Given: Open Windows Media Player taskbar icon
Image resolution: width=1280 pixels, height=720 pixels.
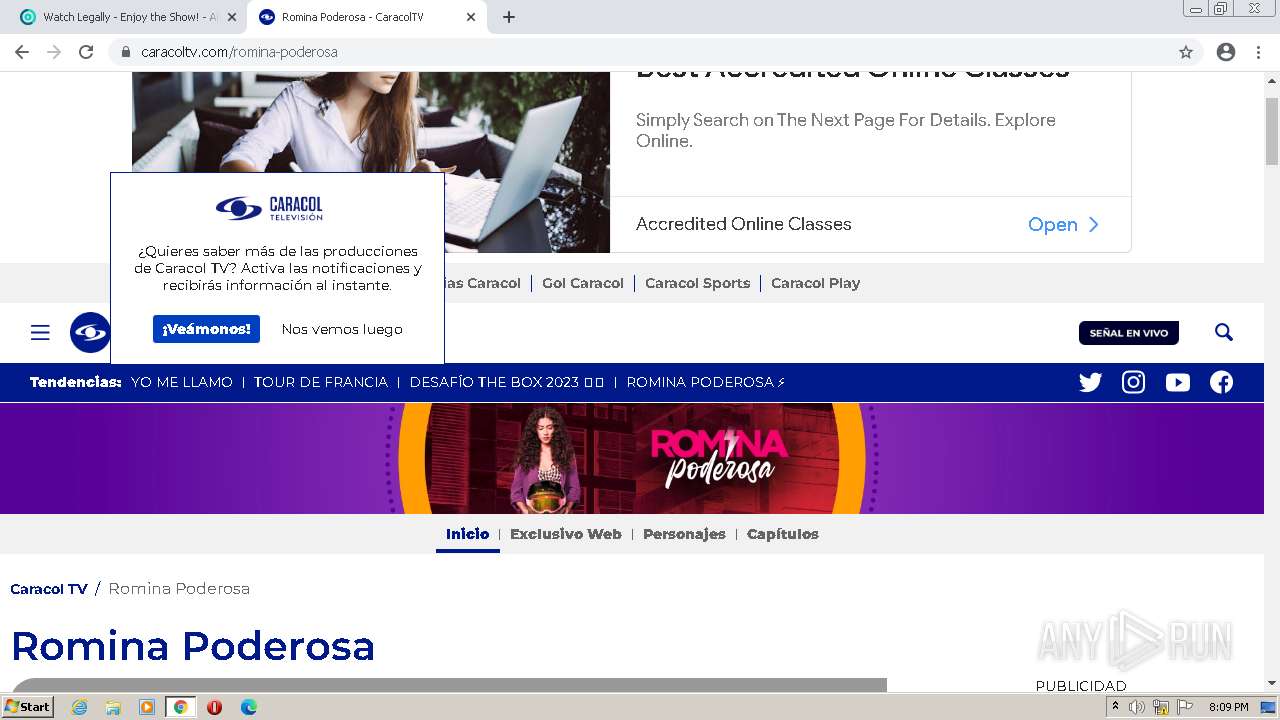Looking at the screenshot, I should [x=147, y=707].
